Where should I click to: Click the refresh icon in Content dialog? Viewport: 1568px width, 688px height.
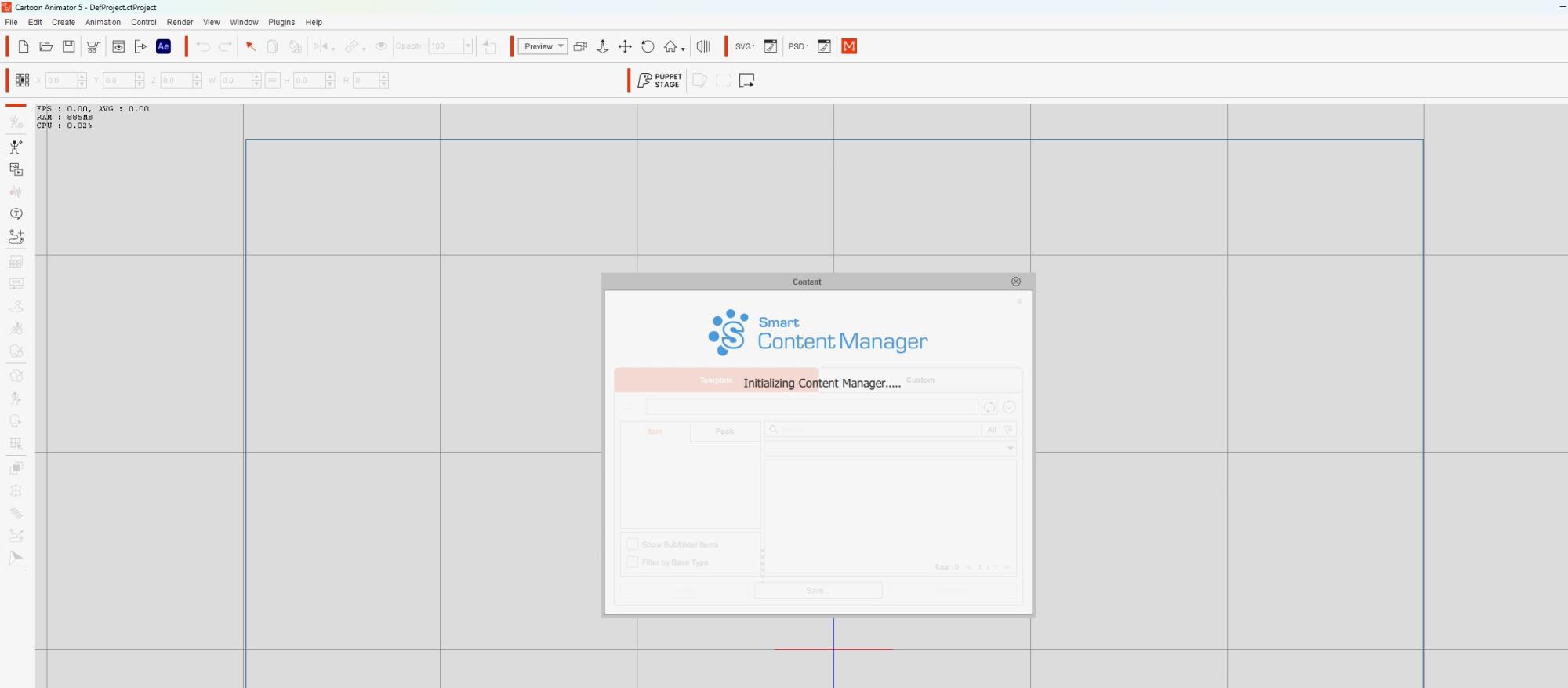point(989,407)
